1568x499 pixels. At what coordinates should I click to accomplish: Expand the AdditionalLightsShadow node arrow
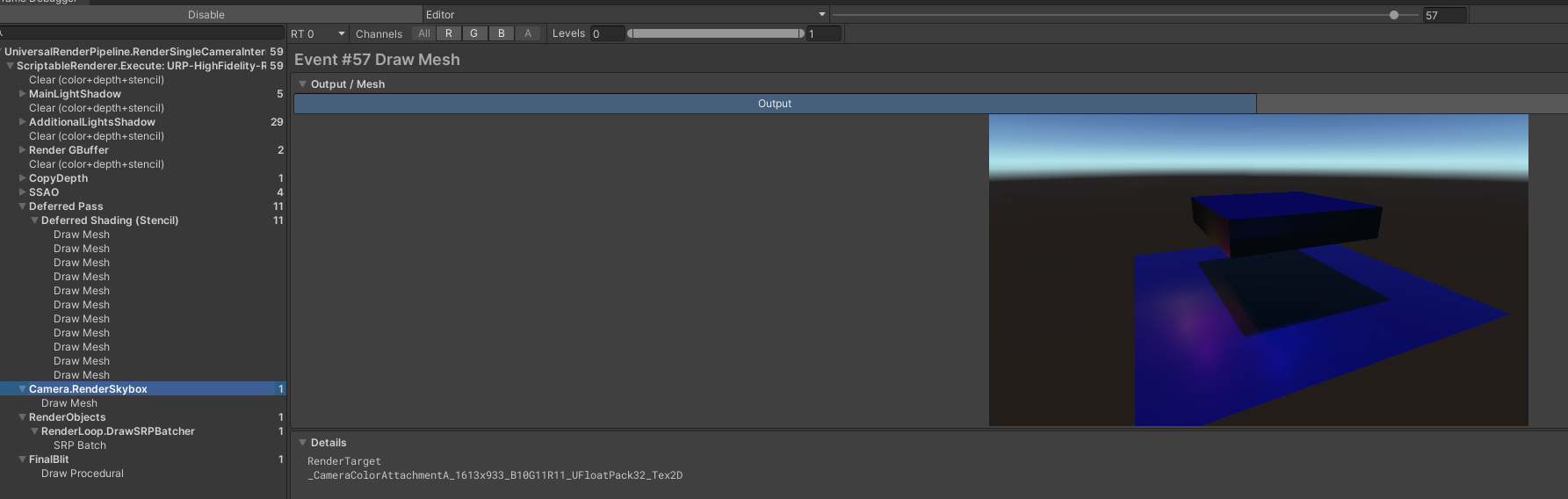tap(23, 122)
